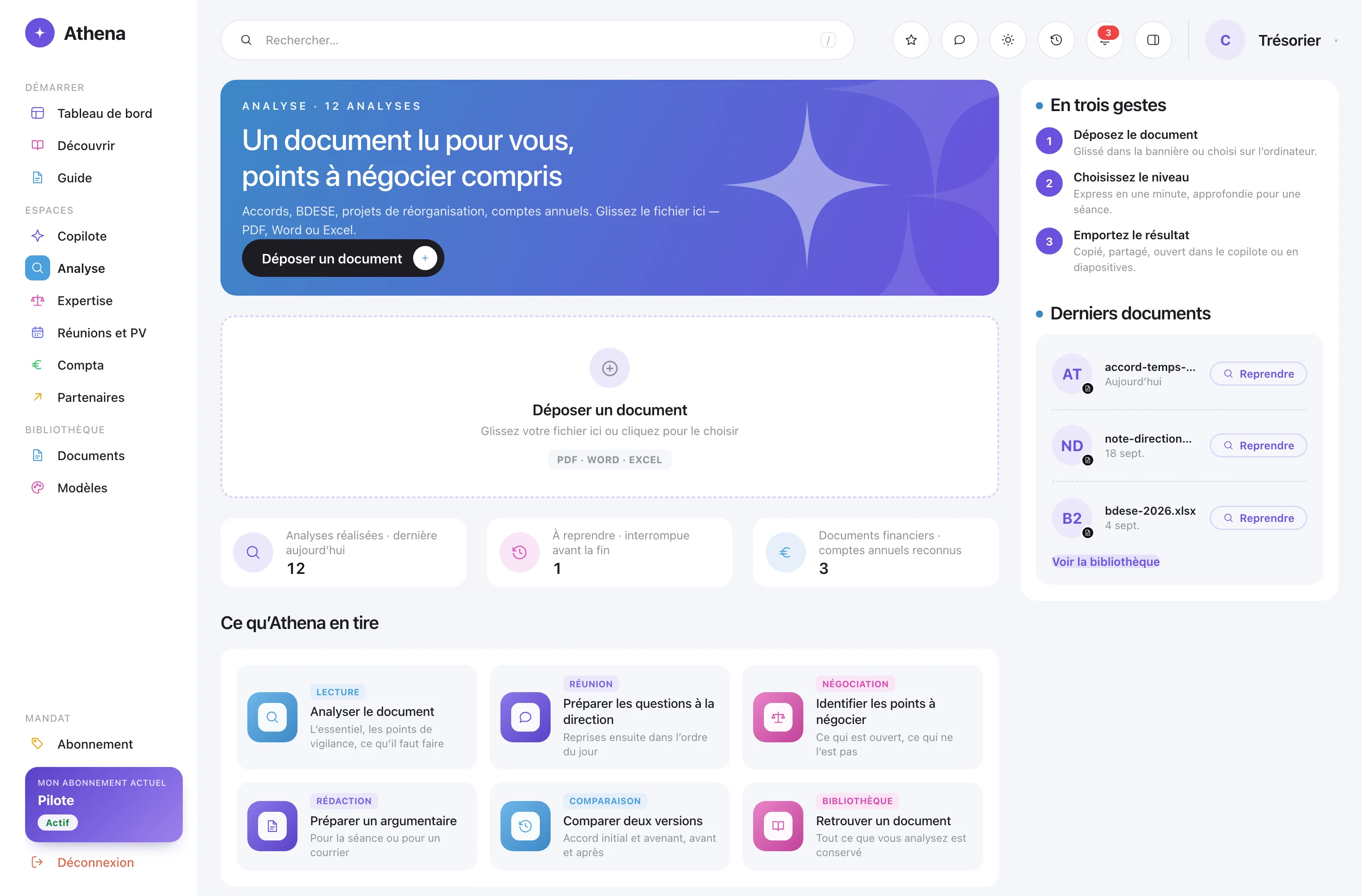Click the LECTURE tag label

[338, 692]
